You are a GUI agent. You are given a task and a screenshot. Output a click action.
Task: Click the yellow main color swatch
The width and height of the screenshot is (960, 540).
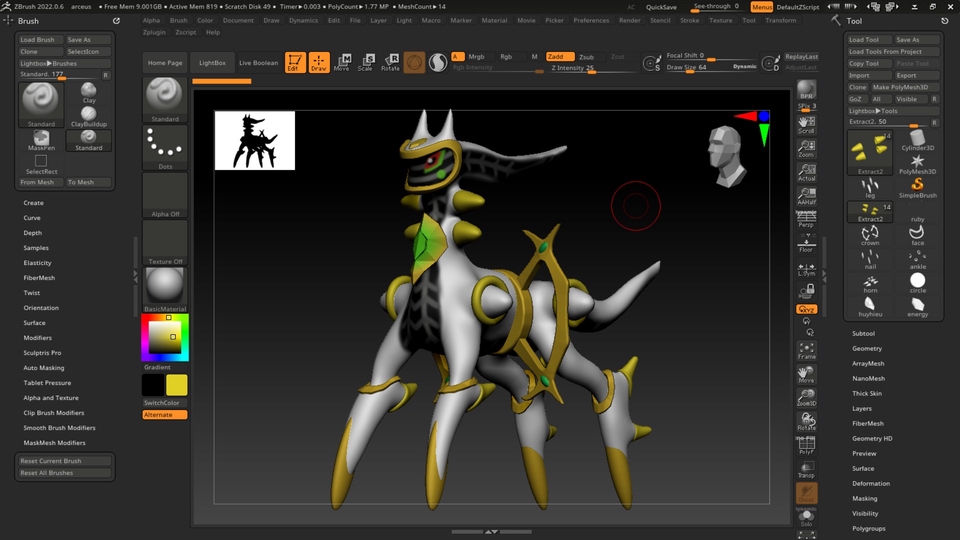176,385
